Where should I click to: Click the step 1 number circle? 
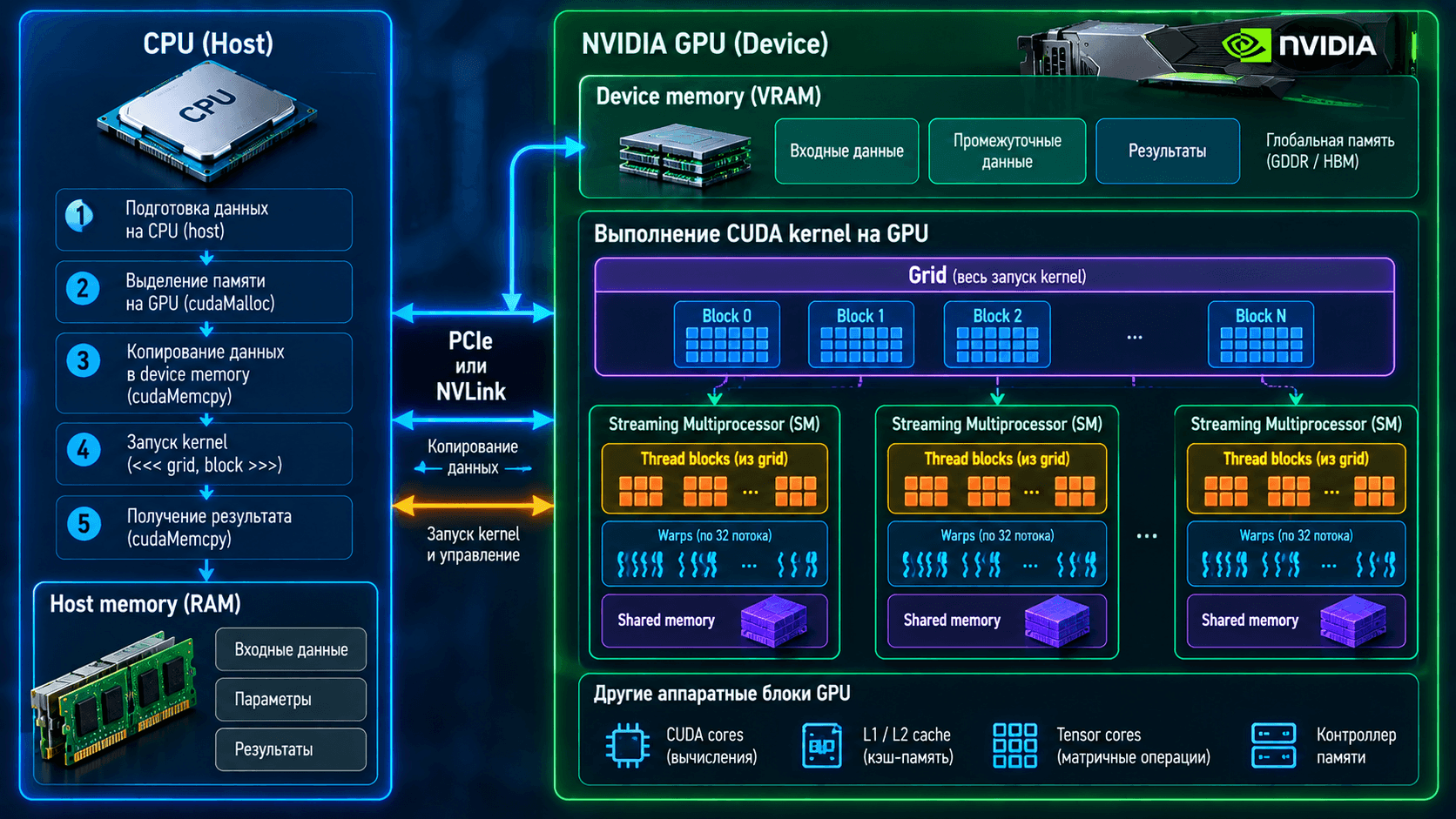[x=80, y=215]
